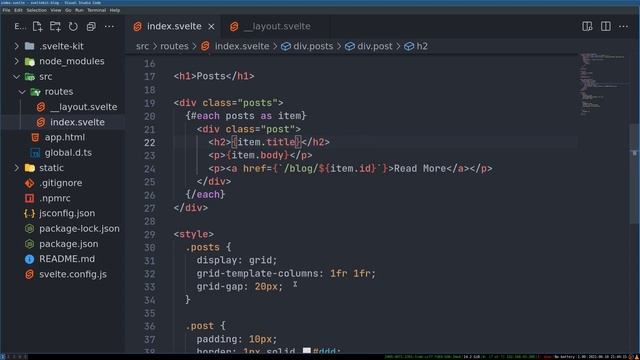Viewport: 640px width, 360px height.
Task: Expand the static folder chevron
Action: coord(16,168)
